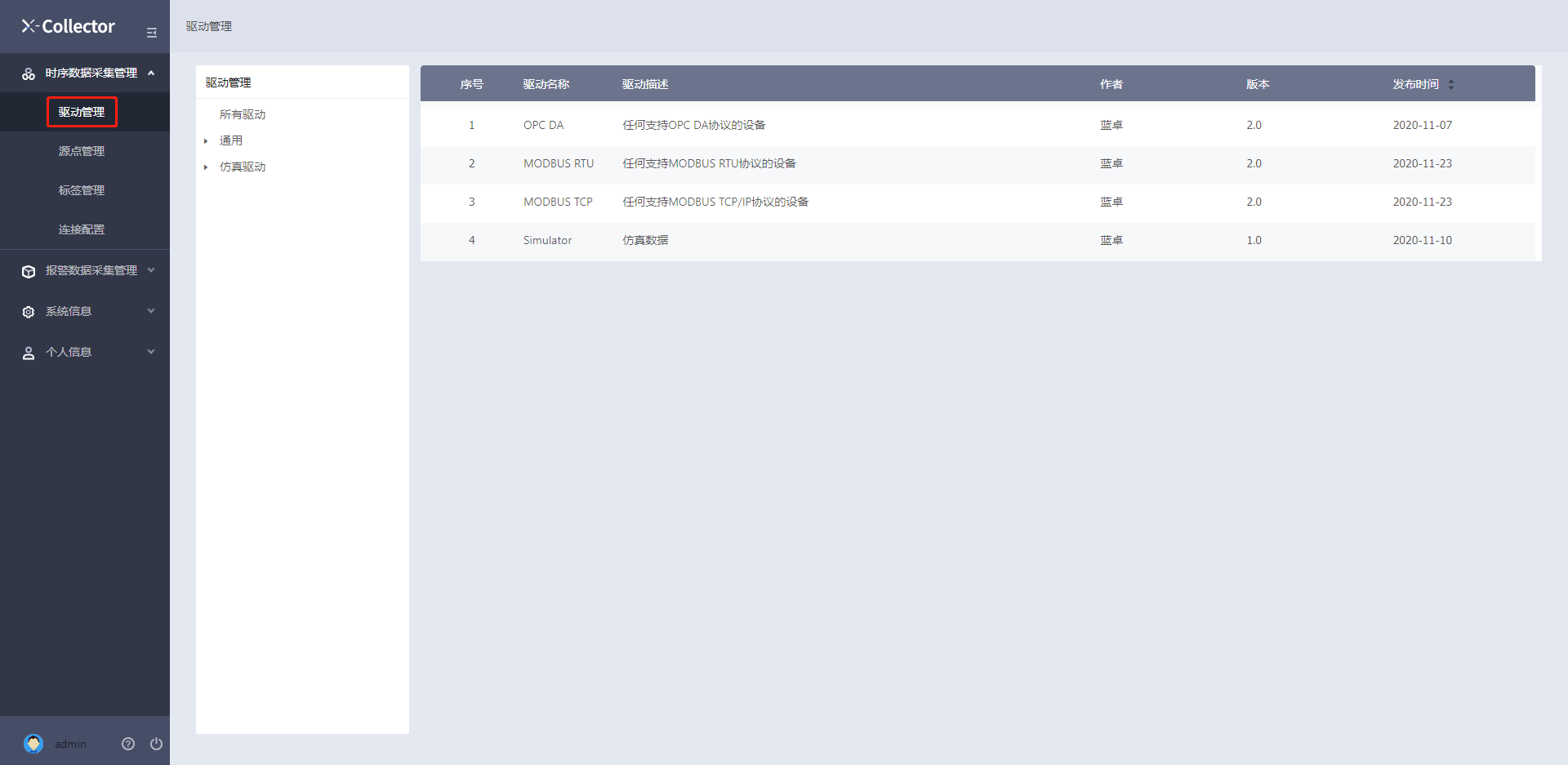1568x765 pixels.
Task: Click the Simulator driver name
Action: [x=547, y=240]
